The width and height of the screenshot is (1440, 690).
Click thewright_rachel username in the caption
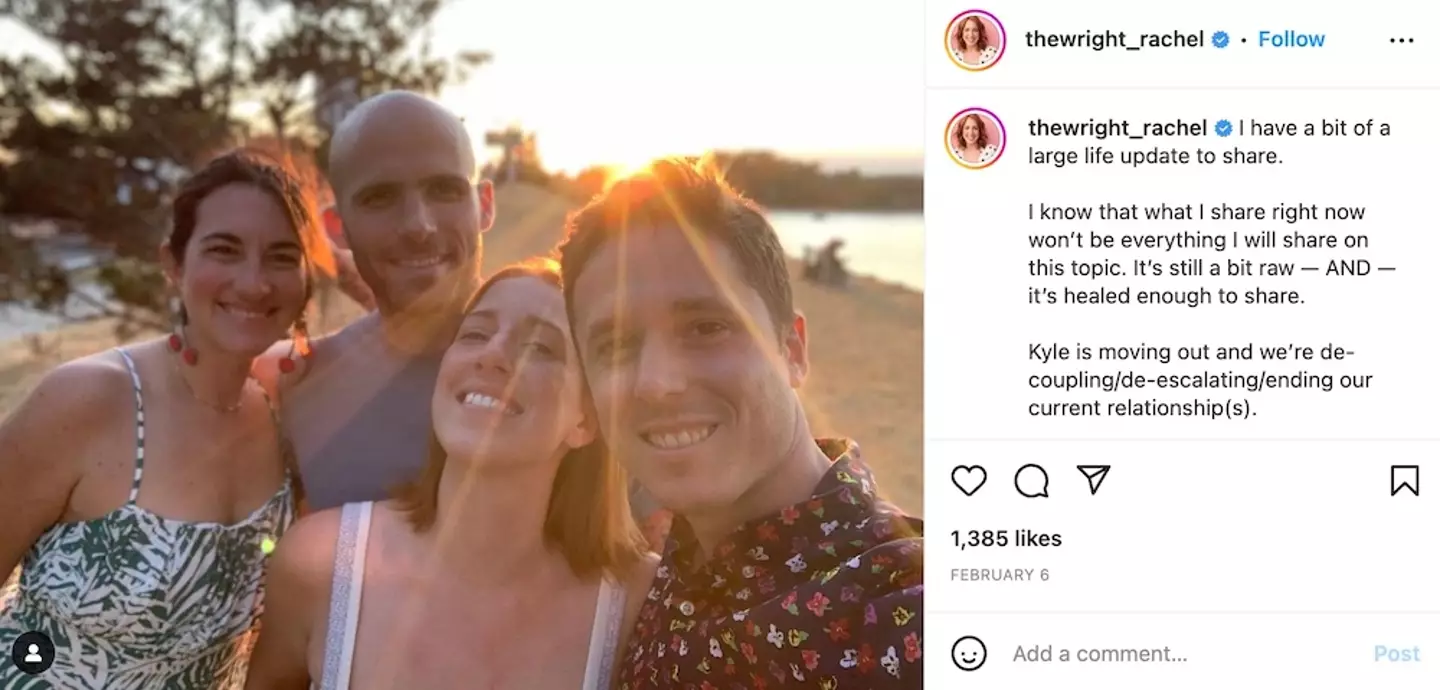click(1116, 128)
